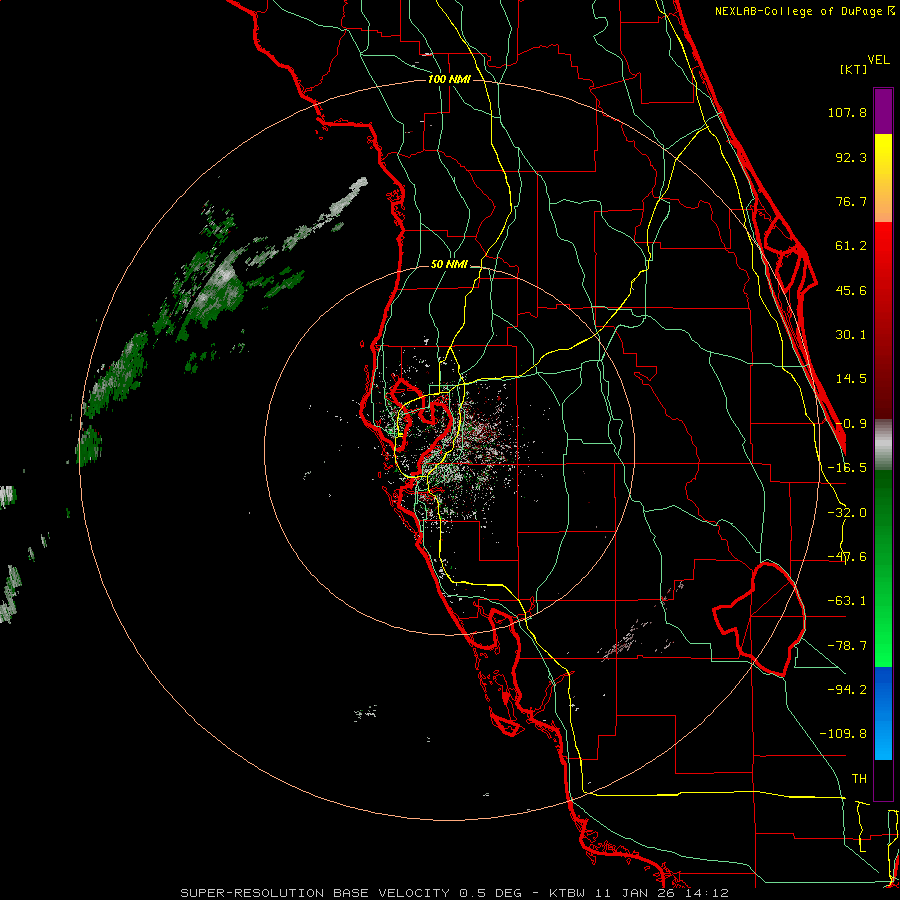Click the TH label at the color bar bottom
This screenshot has height=900, width=900.
859,779
